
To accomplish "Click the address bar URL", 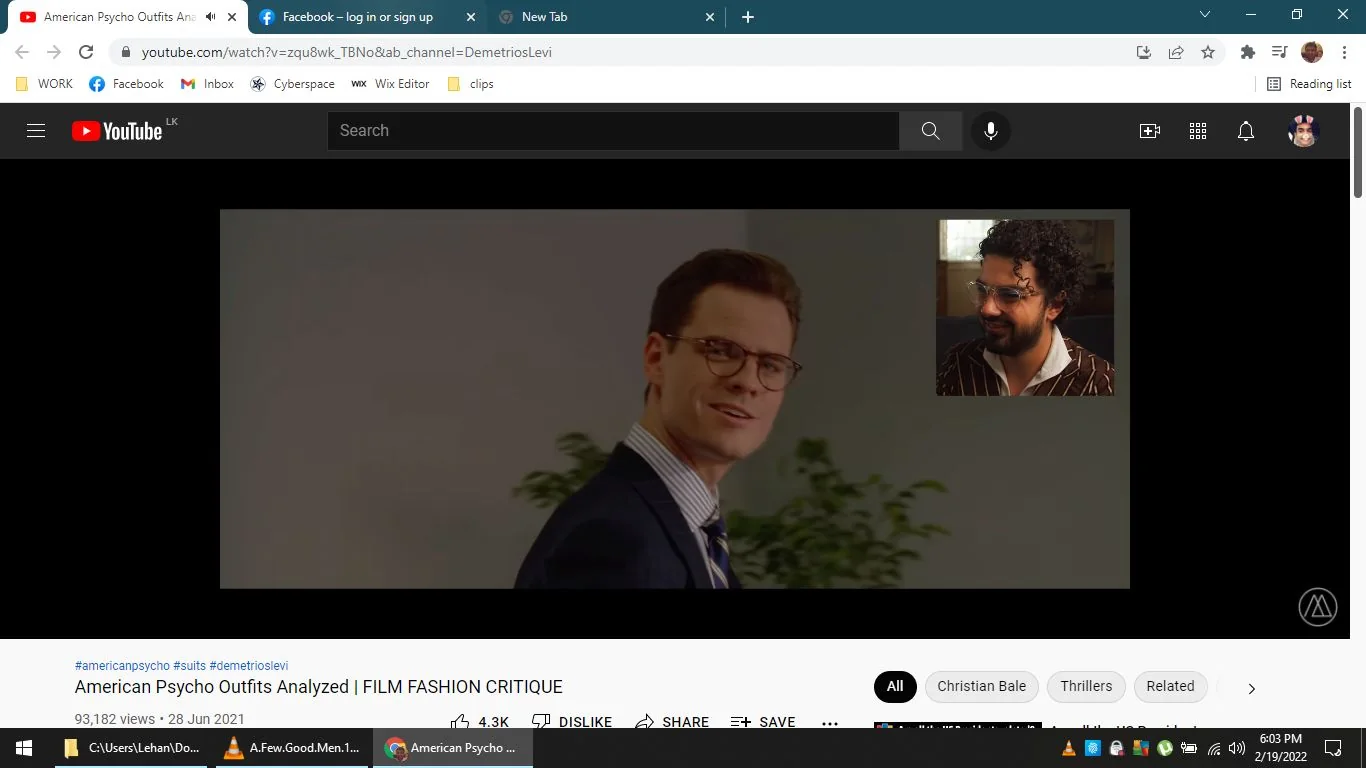I will (346, 52).
